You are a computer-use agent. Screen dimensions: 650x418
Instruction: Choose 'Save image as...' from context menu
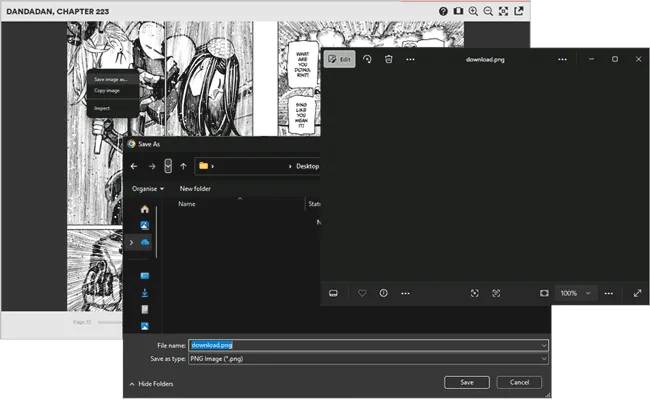(x=110, y=79)
